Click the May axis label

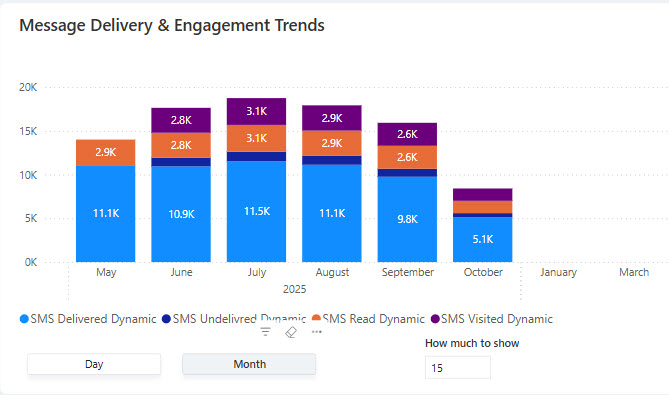point(106,272)
